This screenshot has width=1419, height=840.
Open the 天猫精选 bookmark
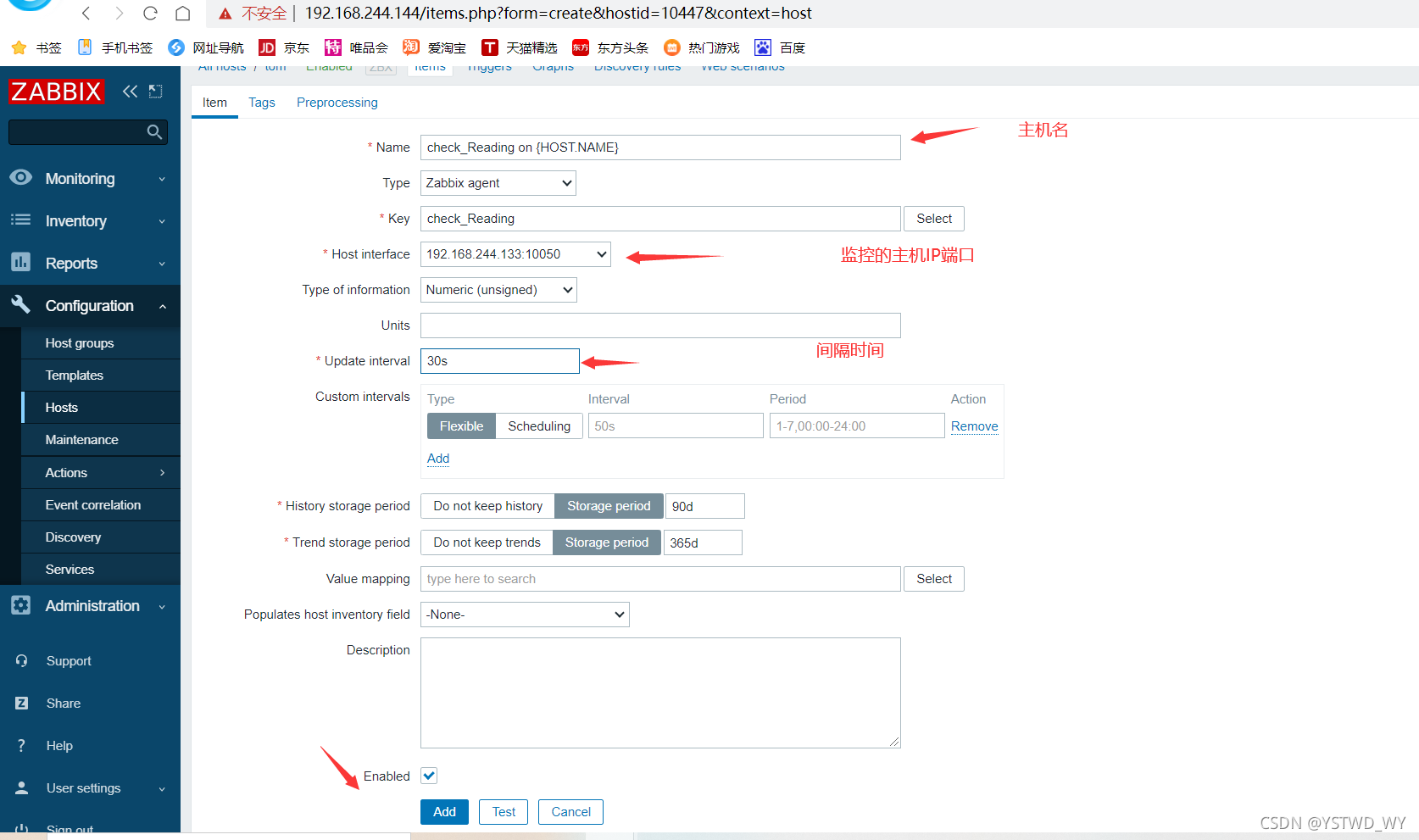point(519,47)
